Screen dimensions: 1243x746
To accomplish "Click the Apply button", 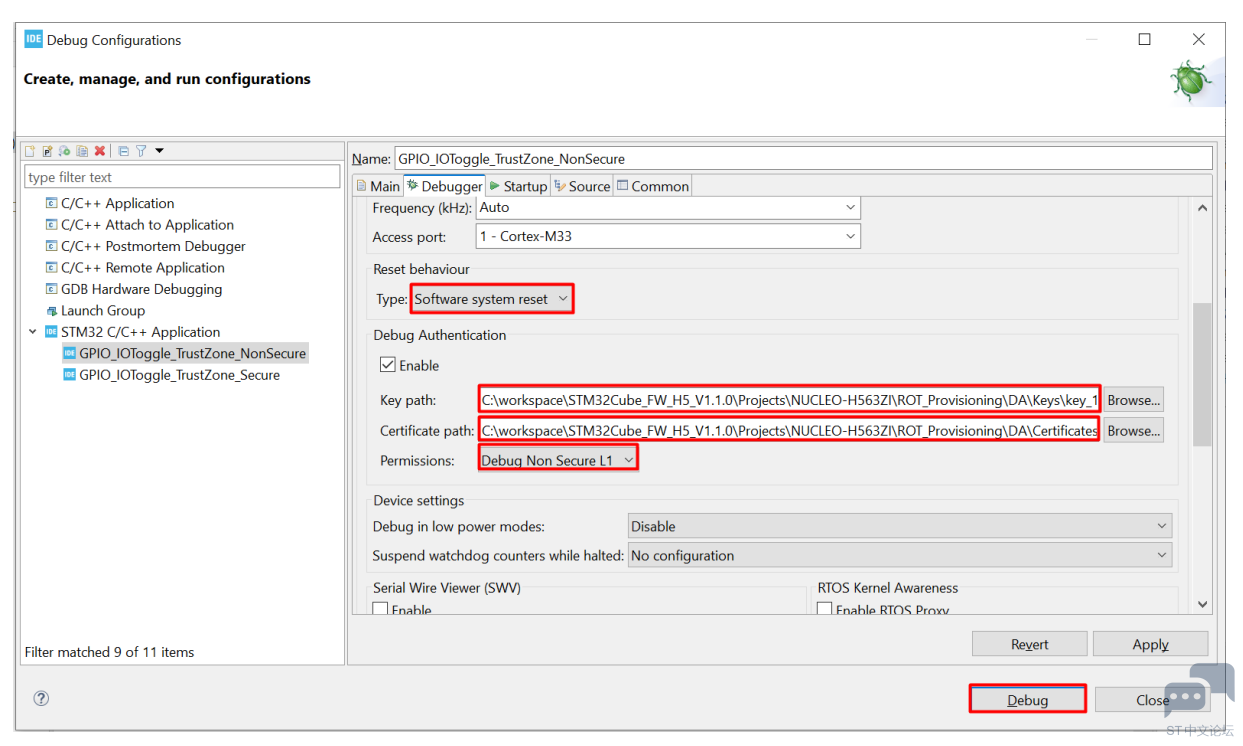I will [1150, 644].
